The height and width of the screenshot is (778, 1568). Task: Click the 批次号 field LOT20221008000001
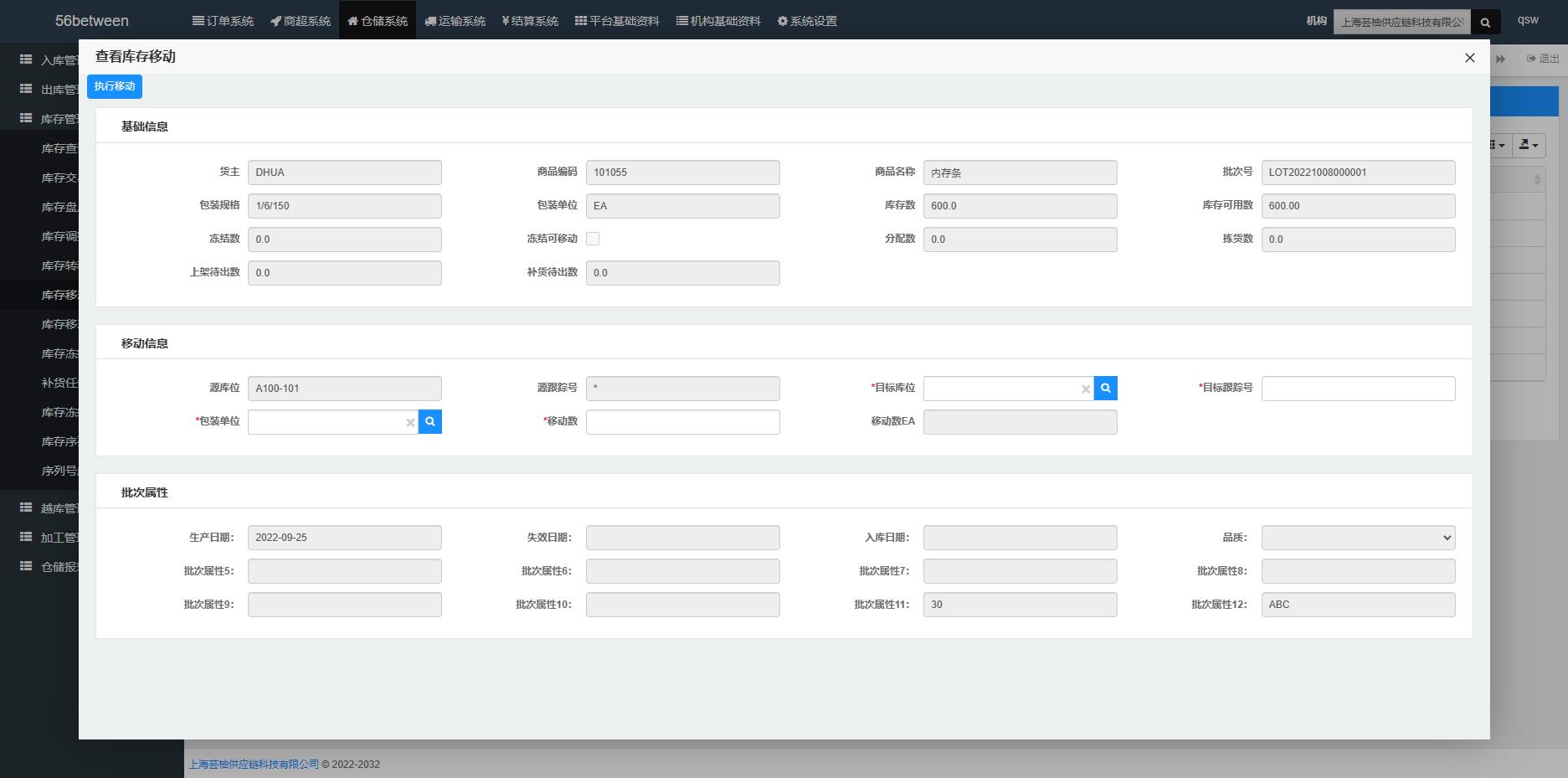1358,173
